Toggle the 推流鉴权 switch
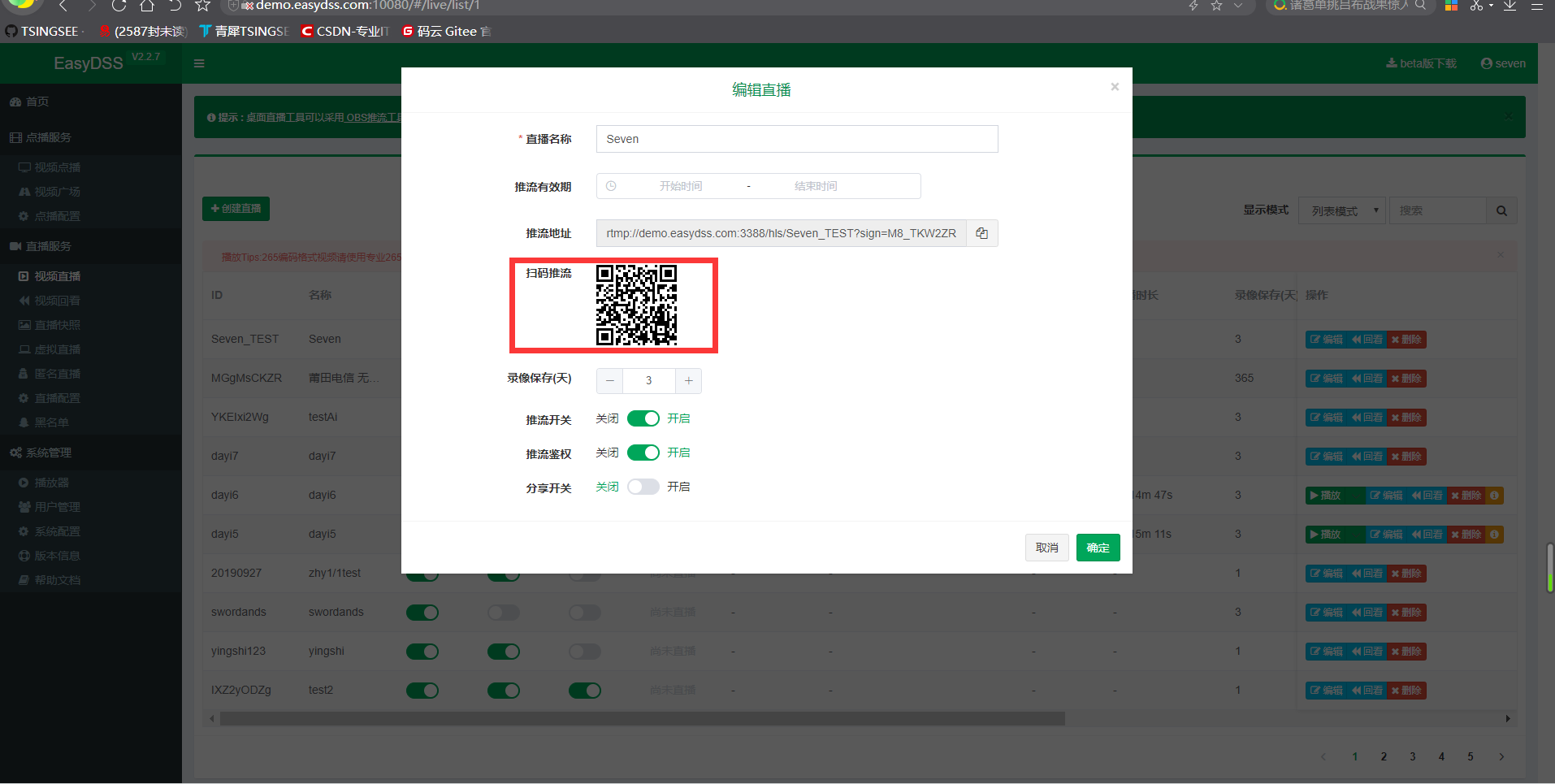Image resolution: width=1555 pixels, height=784 pixels. tap(643, 453)
